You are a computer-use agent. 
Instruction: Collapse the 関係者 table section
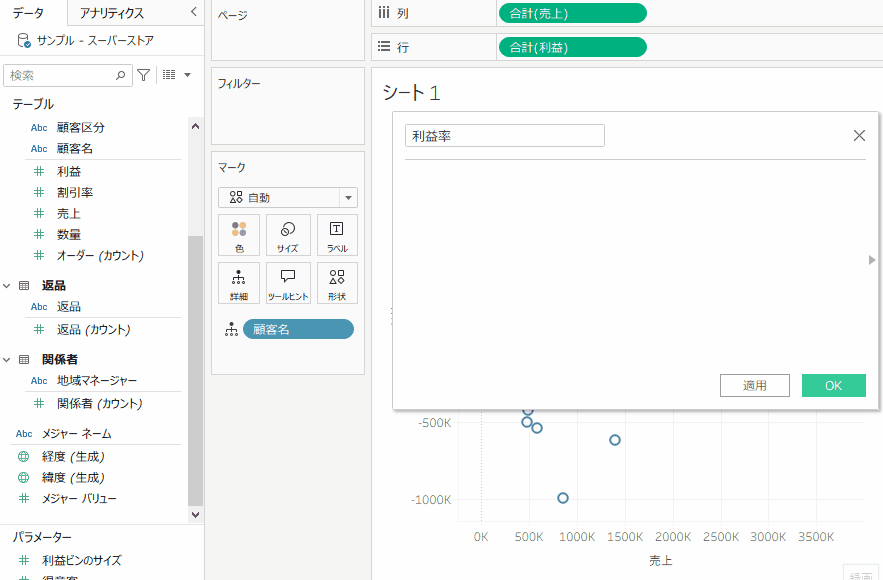pyautogui.click(x=8, y=359)
